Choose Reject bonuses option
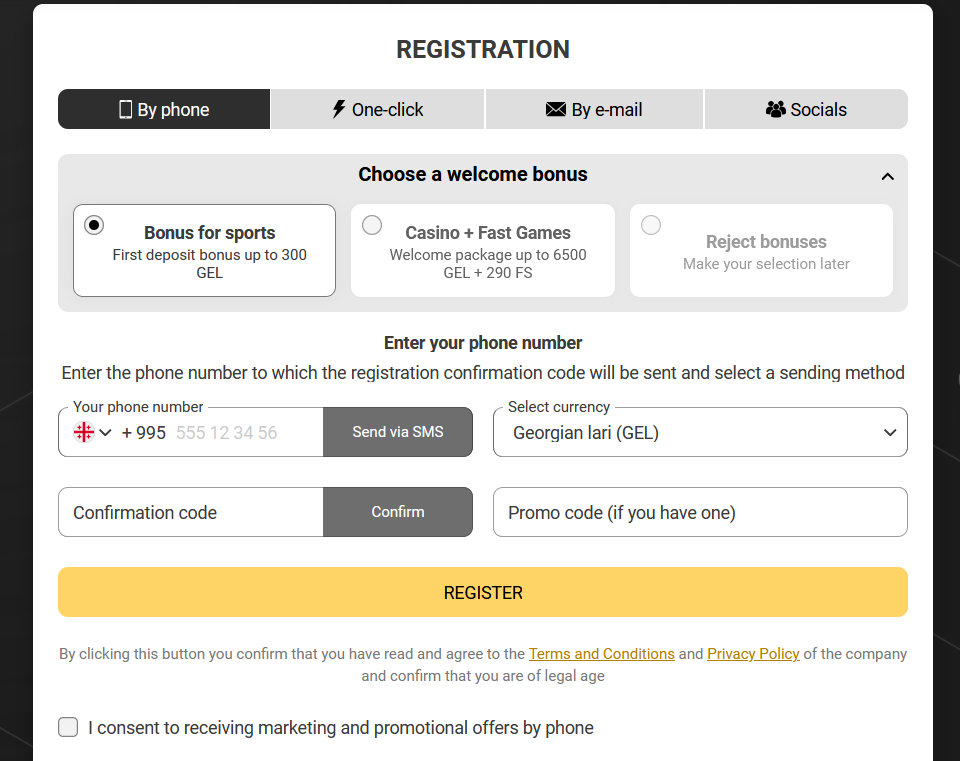Image resolution: width=960 pixels, height=761 pixels. [651, 225]
